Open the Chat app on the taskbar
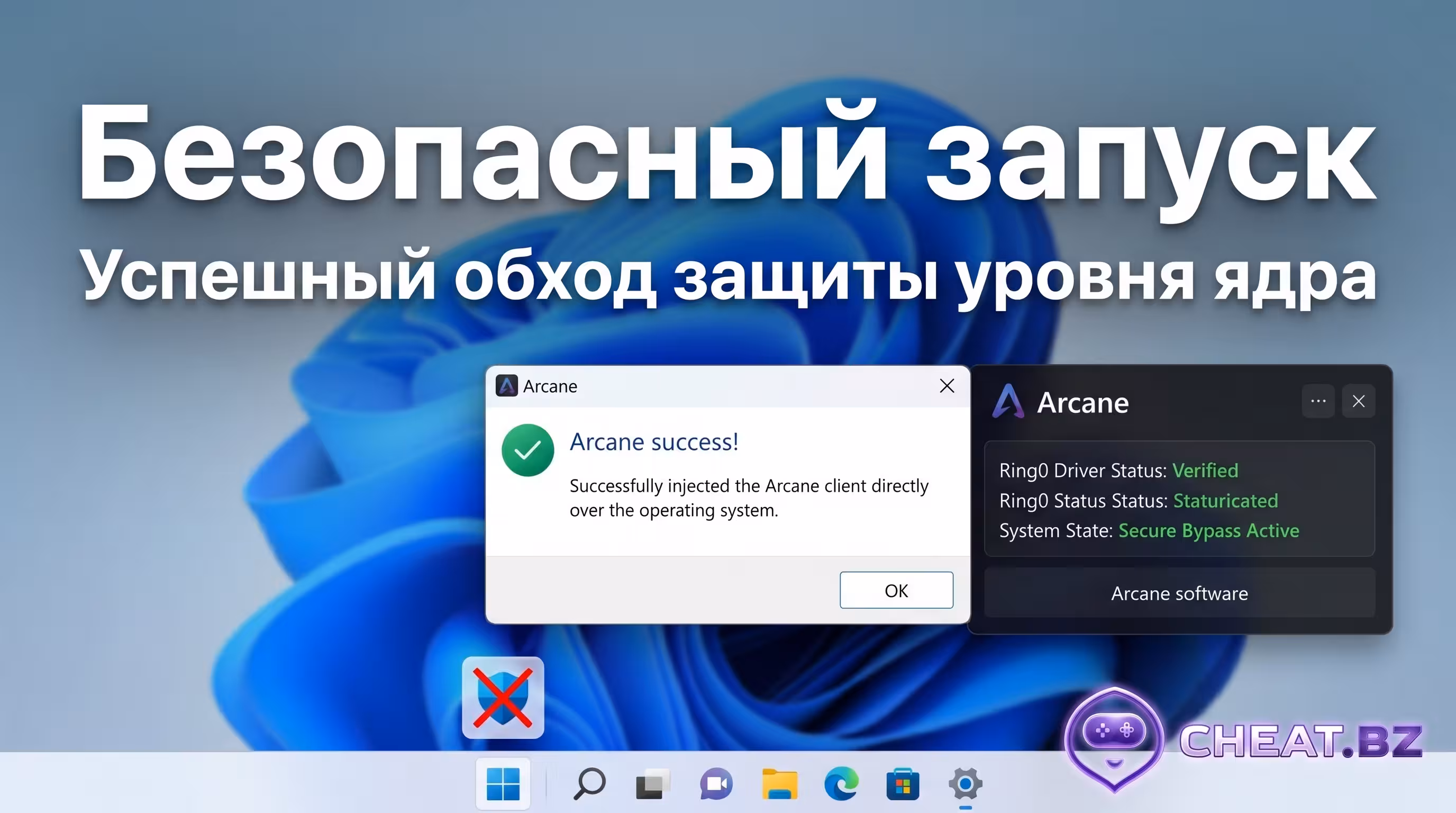The image size is (1456, 813). (715, 784)
